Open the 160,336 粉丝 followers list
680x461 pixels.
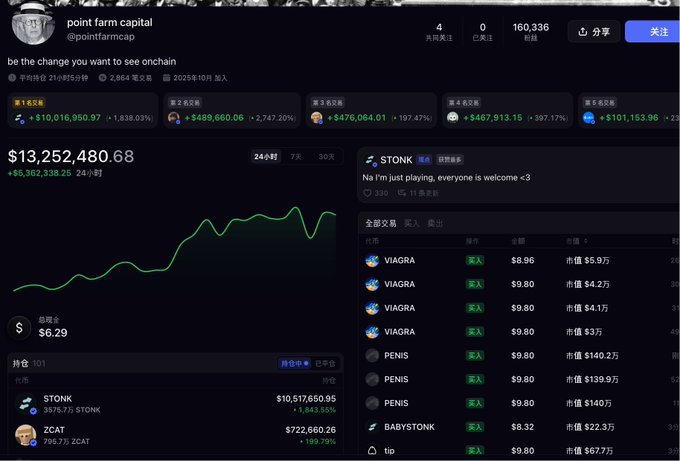click(530, 32)
